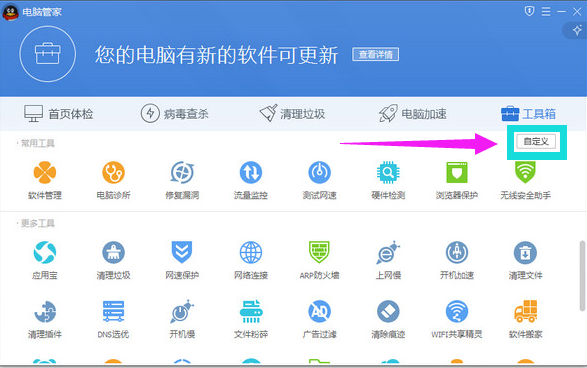Click the 清理垃圾 broom icon under 更多工具
This screenshot has height=368, width=587.
tap(113, 252)
